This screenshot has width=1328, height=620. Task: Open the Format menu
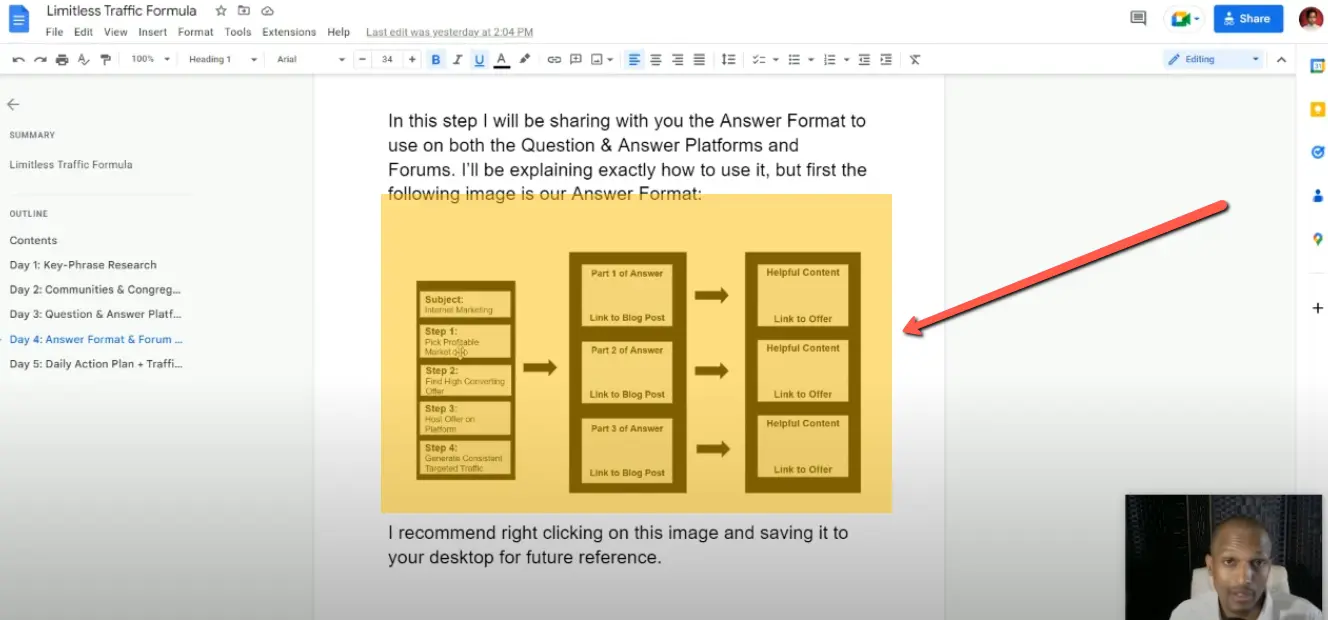(x=195, y=31)
